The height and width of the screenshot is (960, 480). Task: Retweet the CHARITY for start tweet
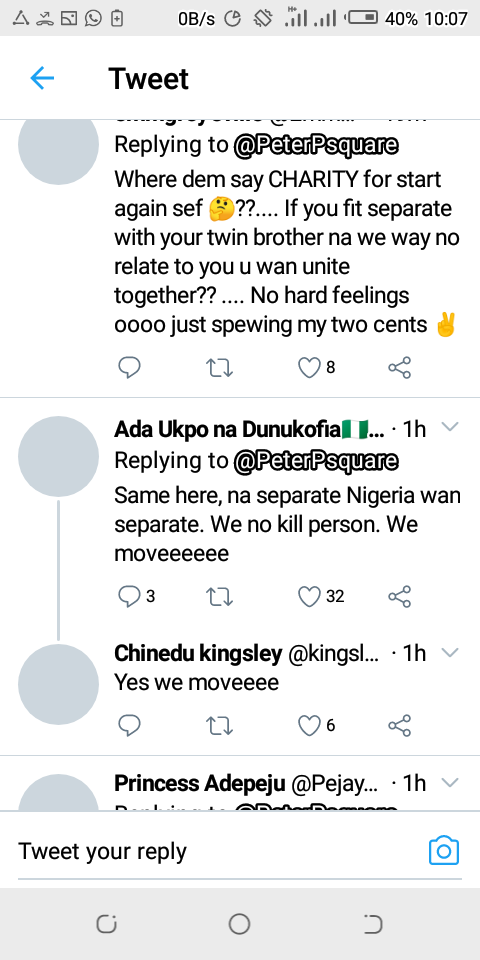click(219, 367)
